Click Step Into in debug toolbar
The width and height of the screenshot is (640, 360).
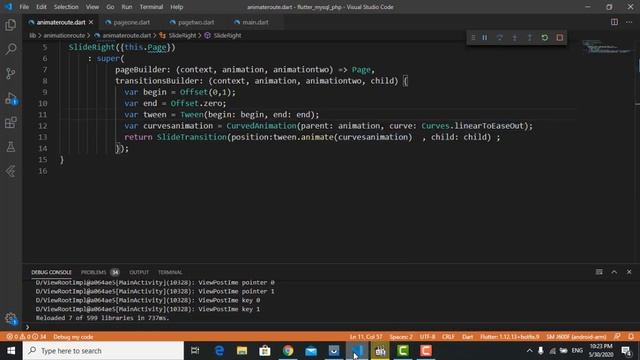click(515, 38)
